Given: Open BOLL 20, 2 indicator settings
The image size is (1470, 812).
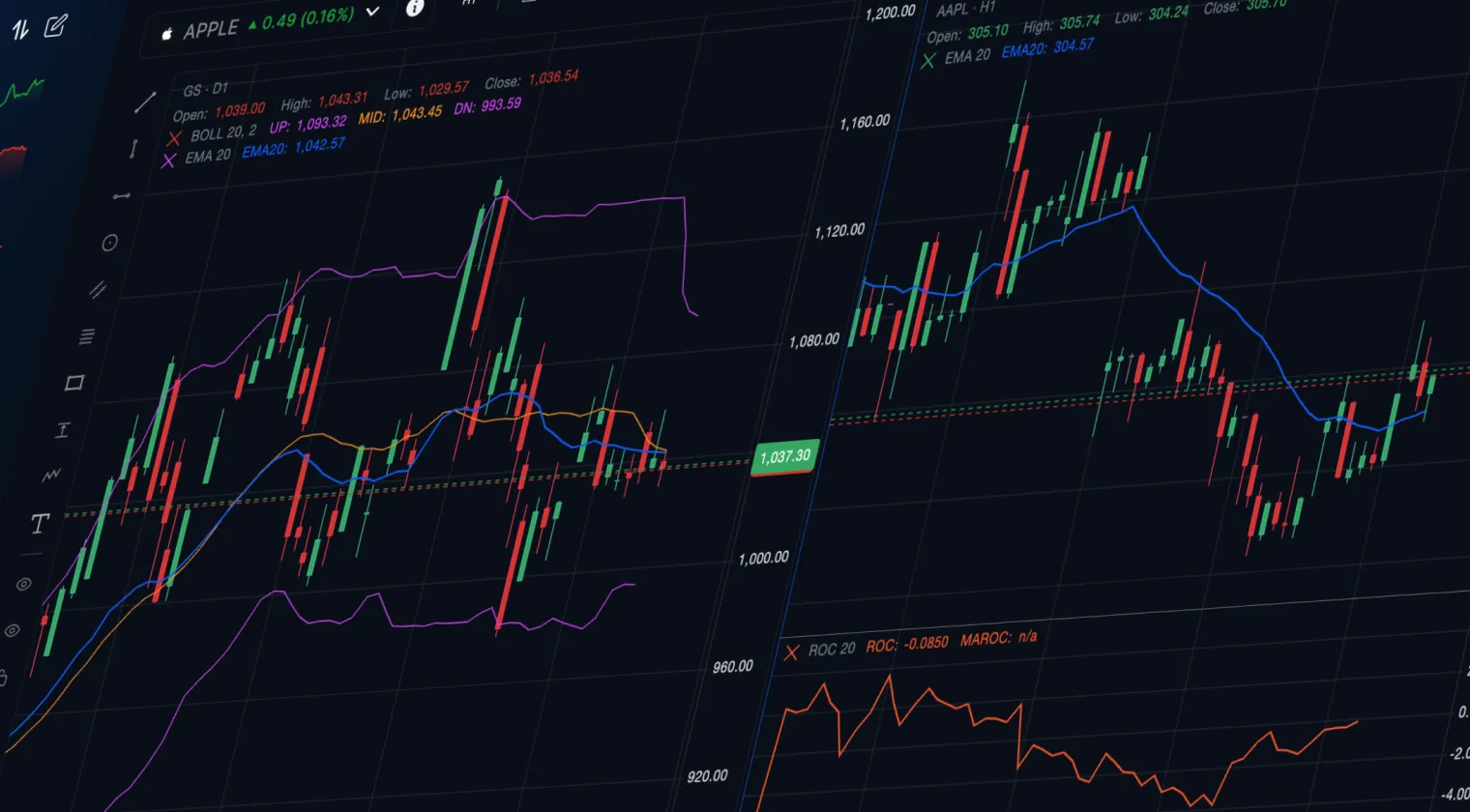Looking at the screenshot, I should click(x=223, y=133).
